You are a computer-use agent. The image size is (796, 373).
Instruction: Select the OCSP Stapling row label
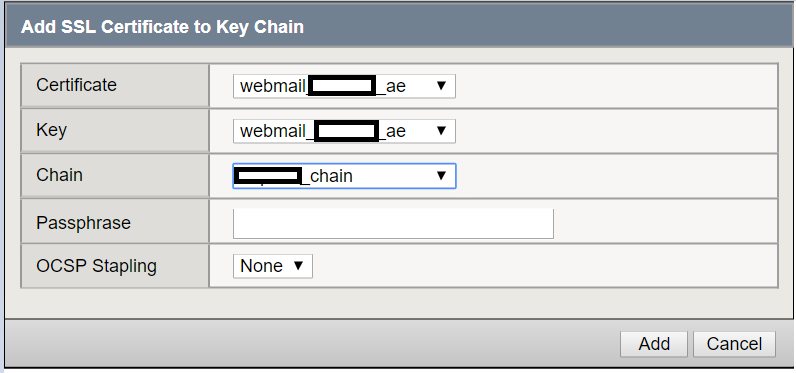(x=96, y=266)
